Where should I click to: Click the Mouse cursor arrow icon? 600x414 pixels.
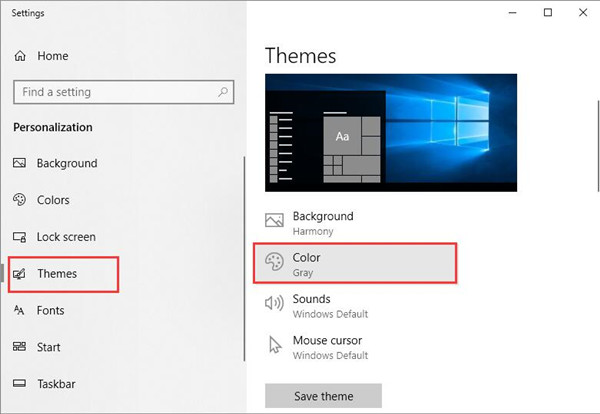click(x=275, y=344)
